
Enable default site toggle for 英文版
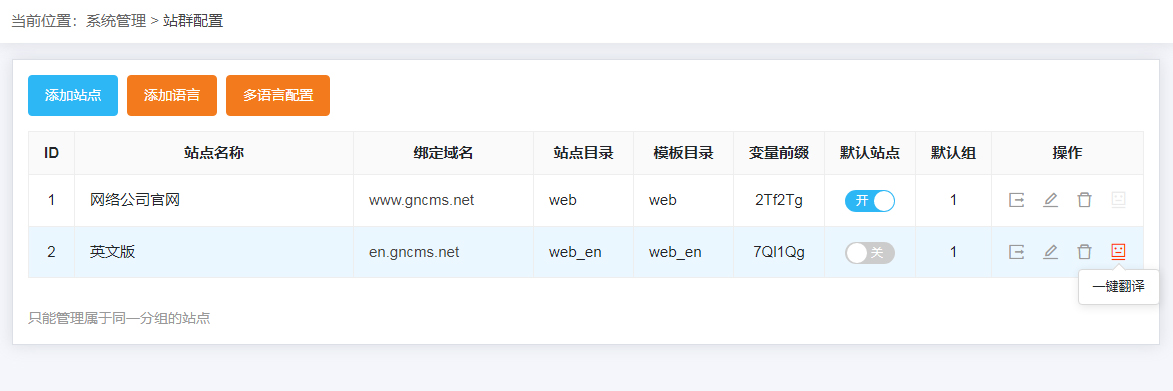pyautogui.click(x=870, y=253)
